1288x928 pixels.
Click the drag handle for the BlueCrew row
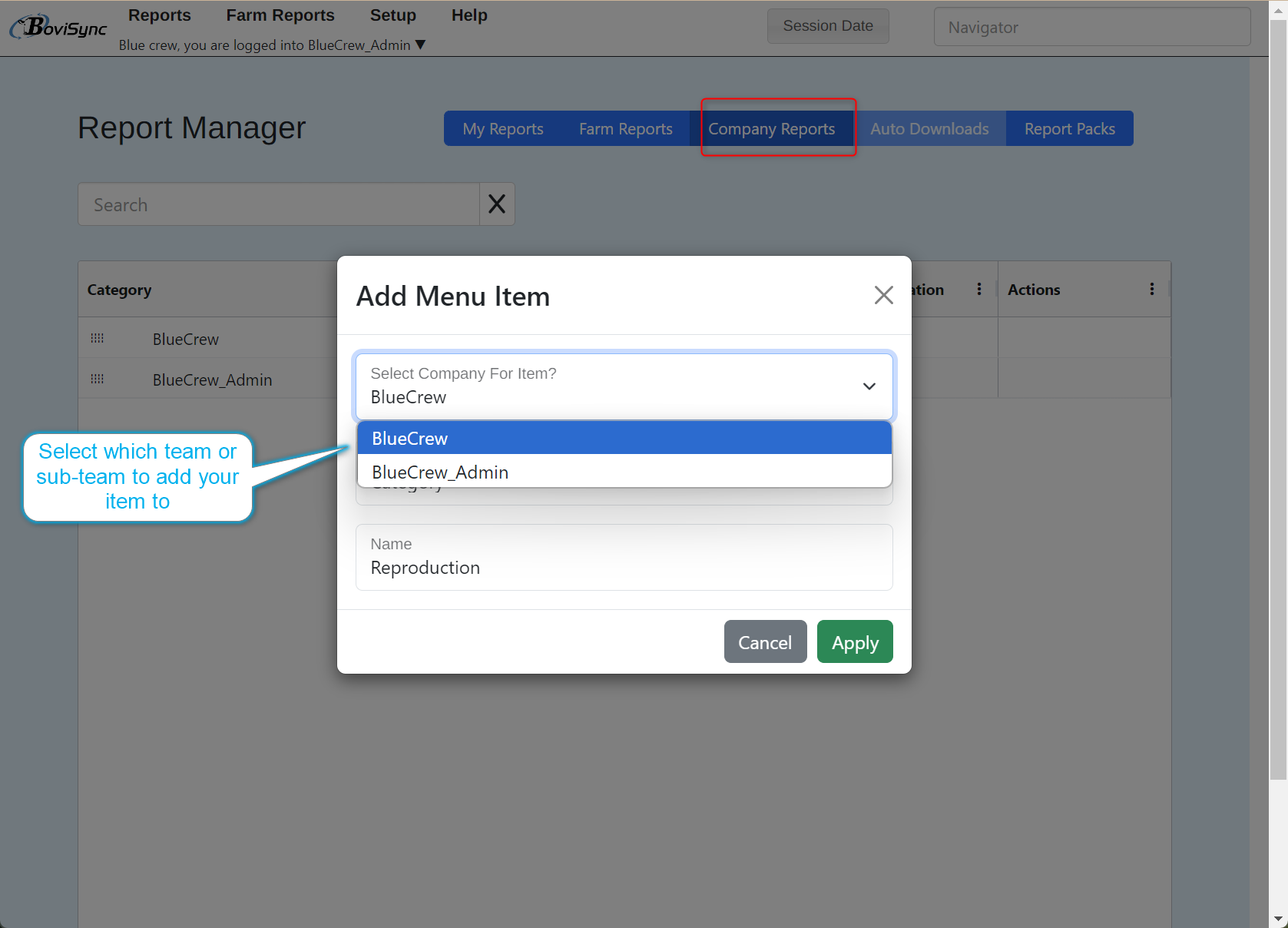[x=97, y=338]
